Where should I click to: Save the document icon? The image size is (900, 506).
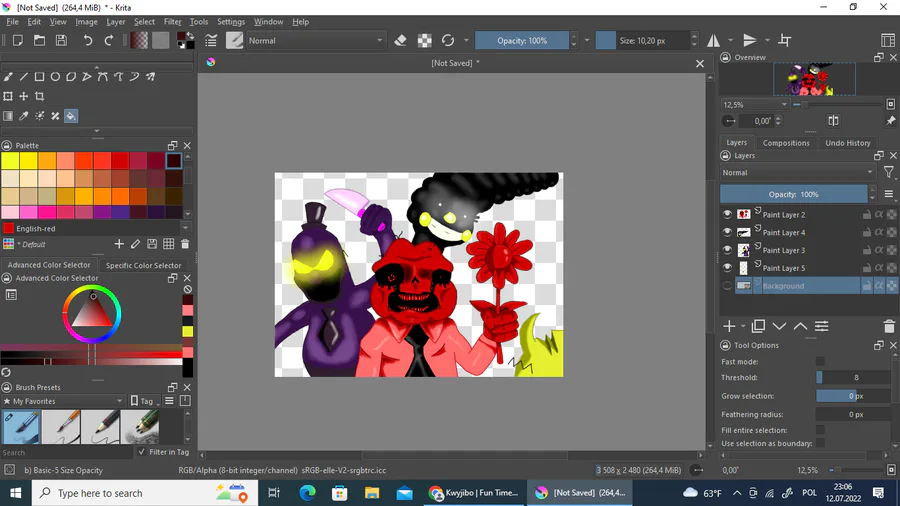click(61, 41)
